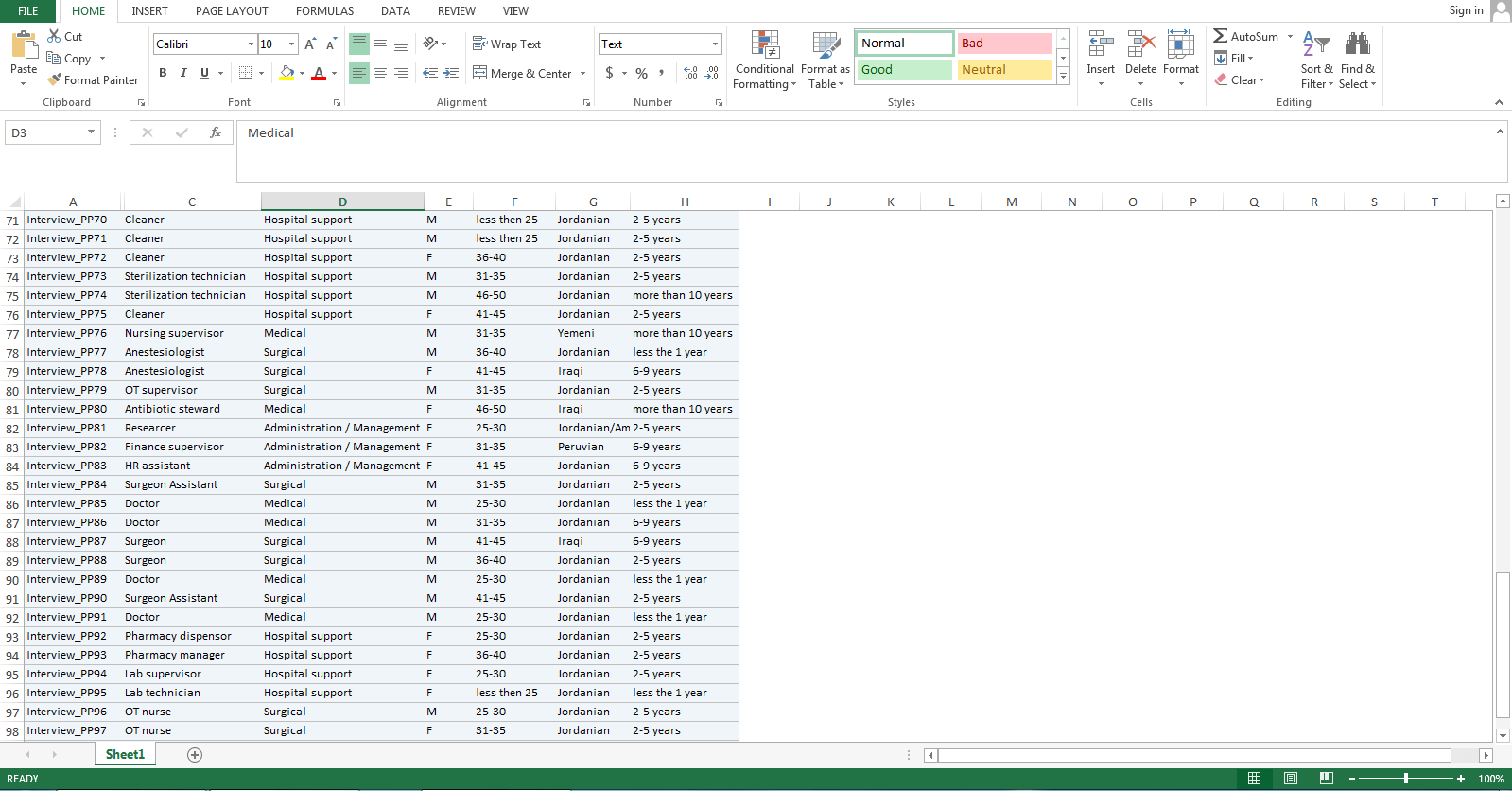Toggle Bold formatting

163,73
